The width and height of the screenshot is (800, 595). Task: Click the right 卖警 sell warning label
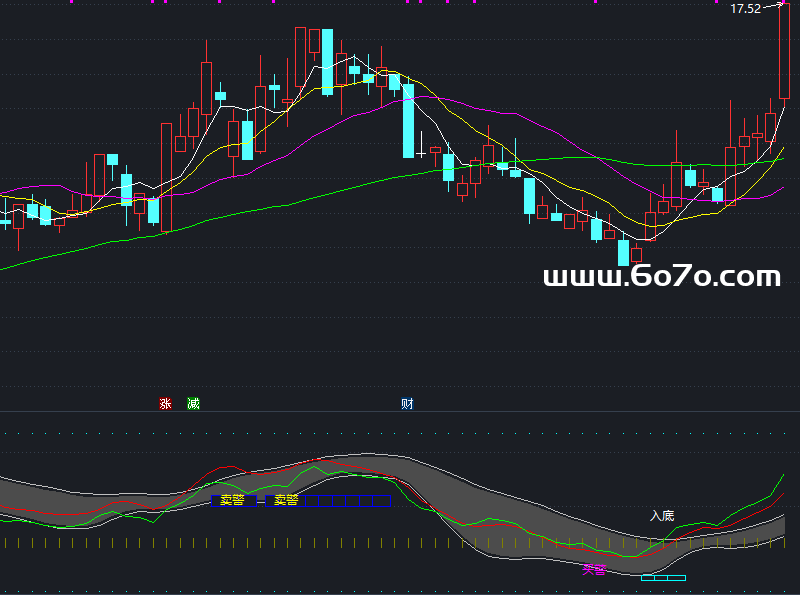286,500
